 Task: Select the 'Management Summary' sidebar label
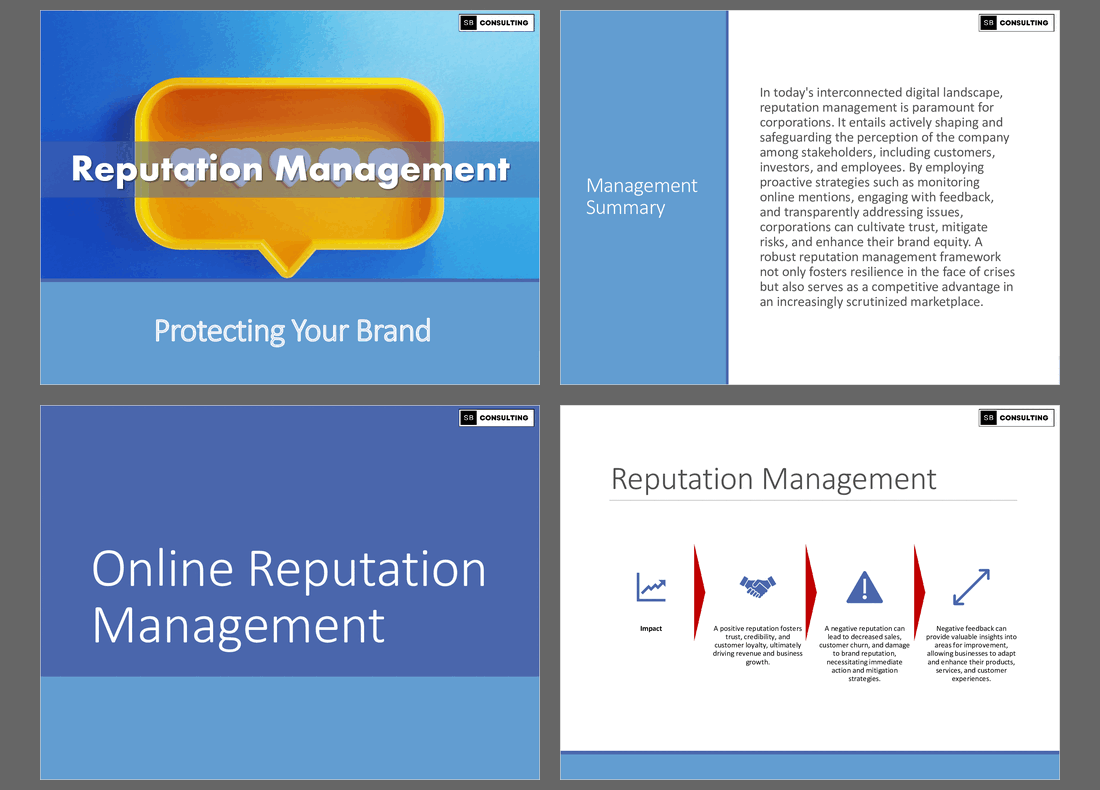coord(642,196)
